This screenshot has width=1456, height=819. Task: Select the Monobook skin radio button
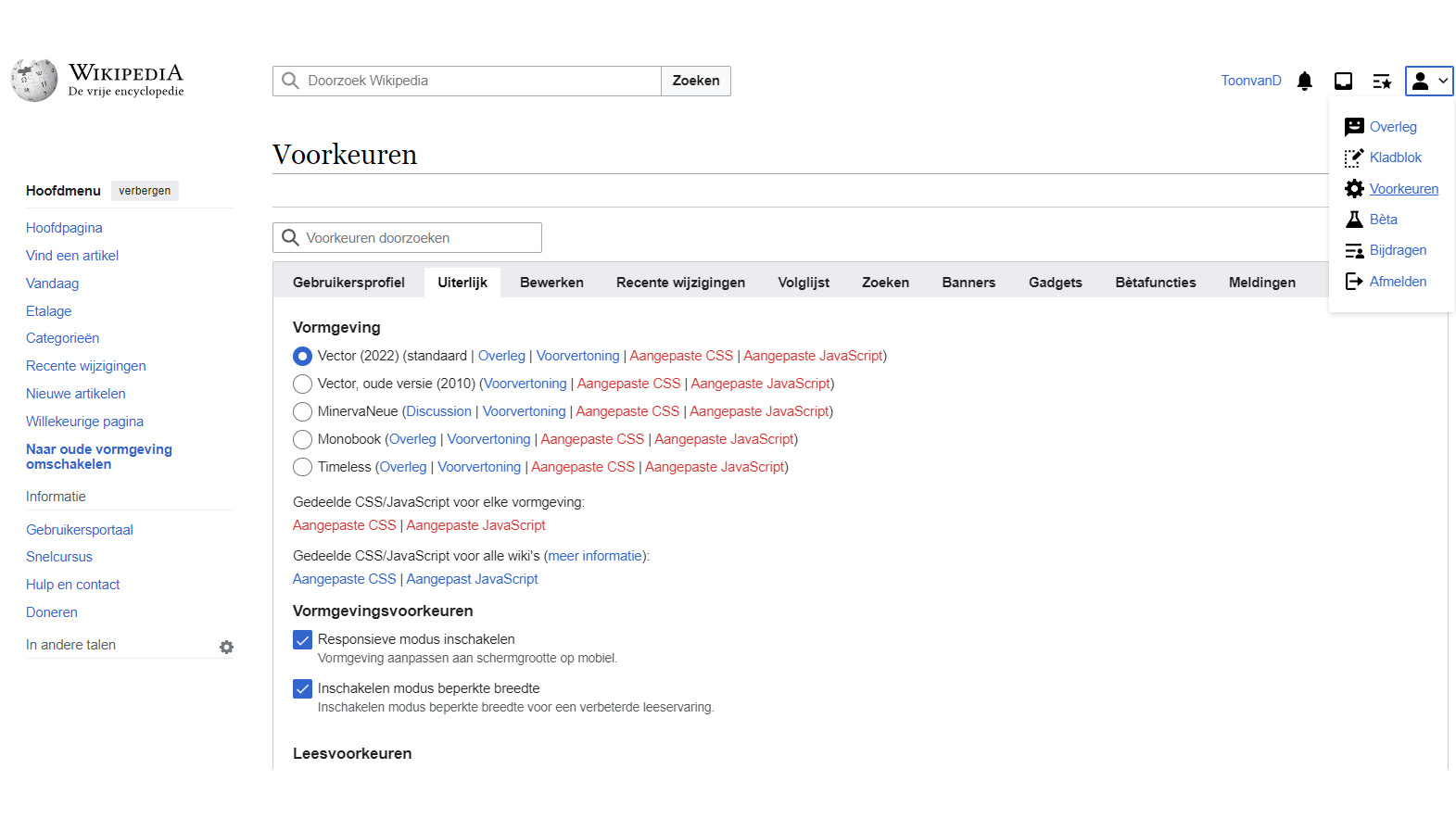point(302,439)
